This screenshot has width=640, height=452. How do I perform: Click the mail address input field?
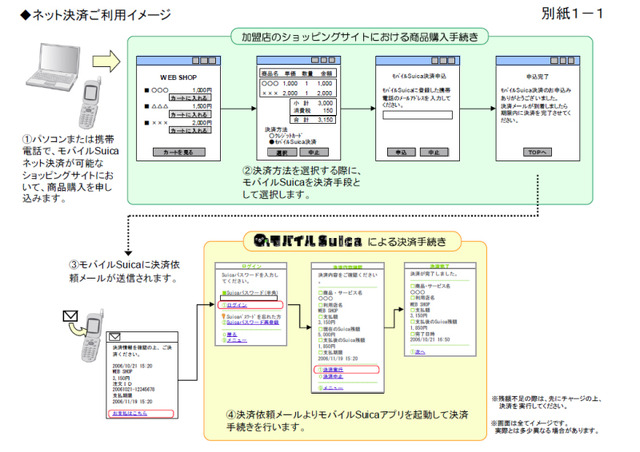click(x=417, y=115)
